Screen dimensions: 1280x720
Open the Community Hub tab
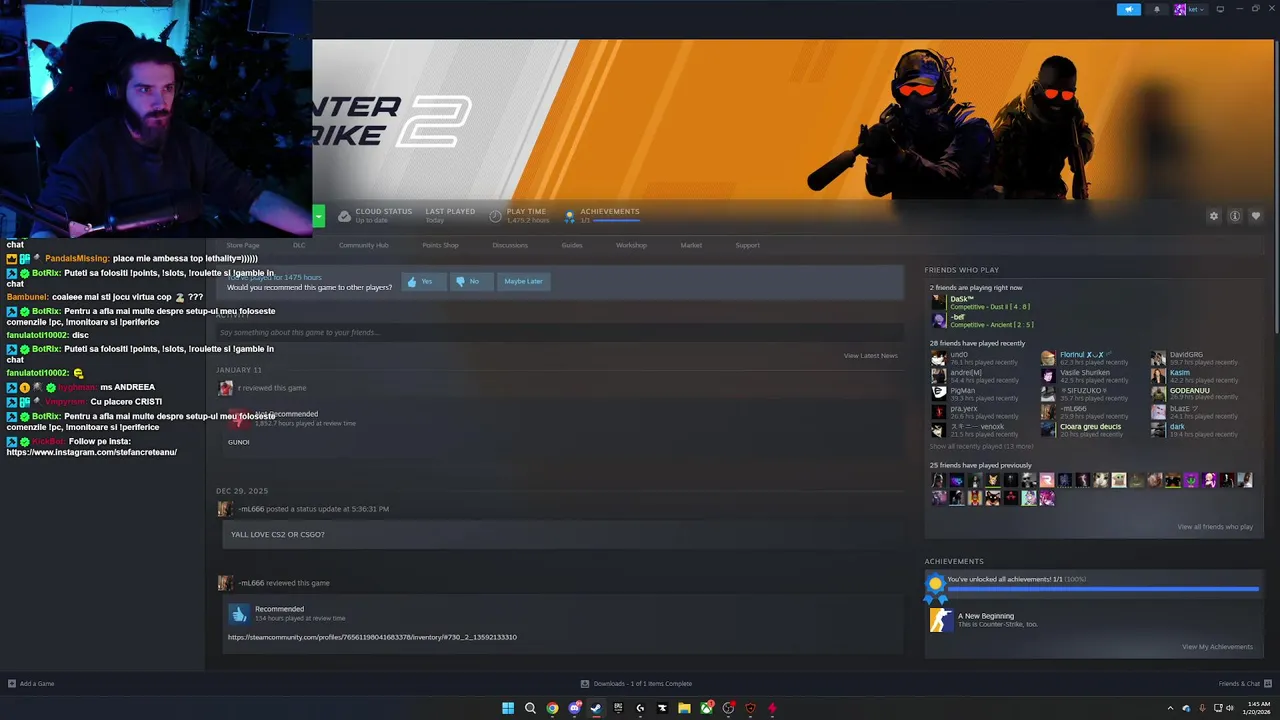click(363, 245)
